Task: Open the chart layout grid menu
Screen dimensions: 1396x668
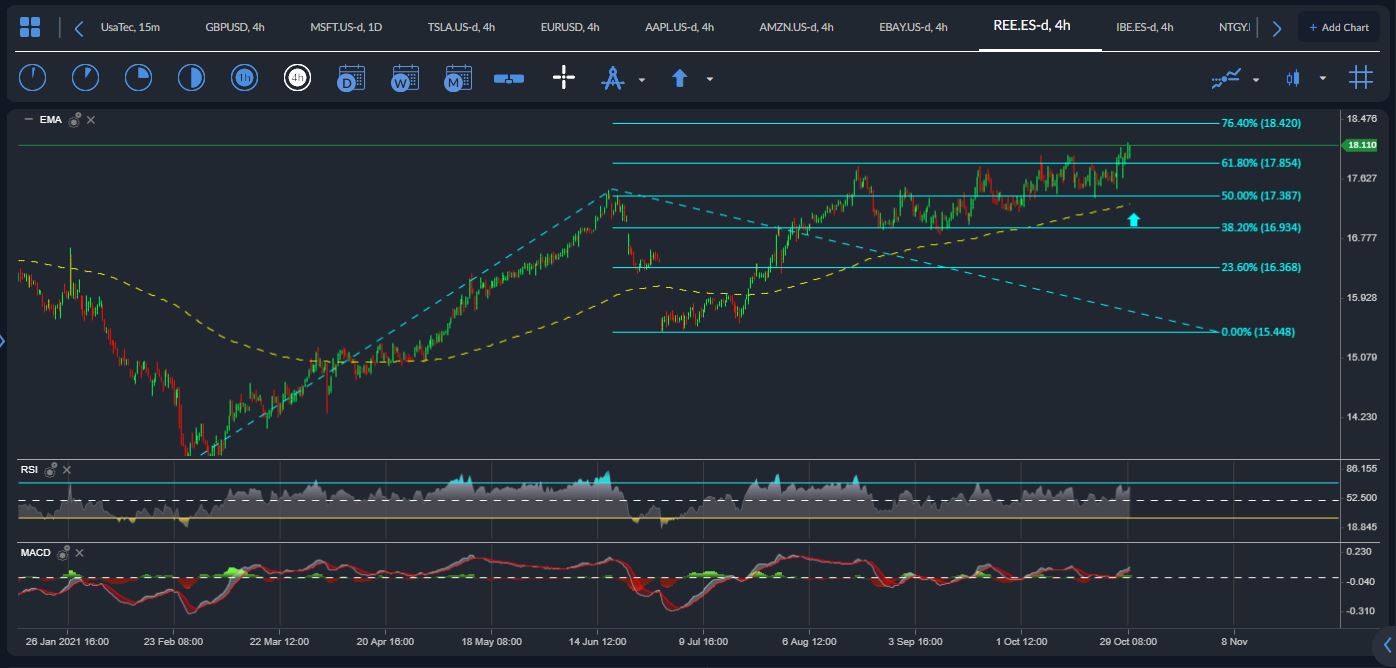Action: [30, 27]
